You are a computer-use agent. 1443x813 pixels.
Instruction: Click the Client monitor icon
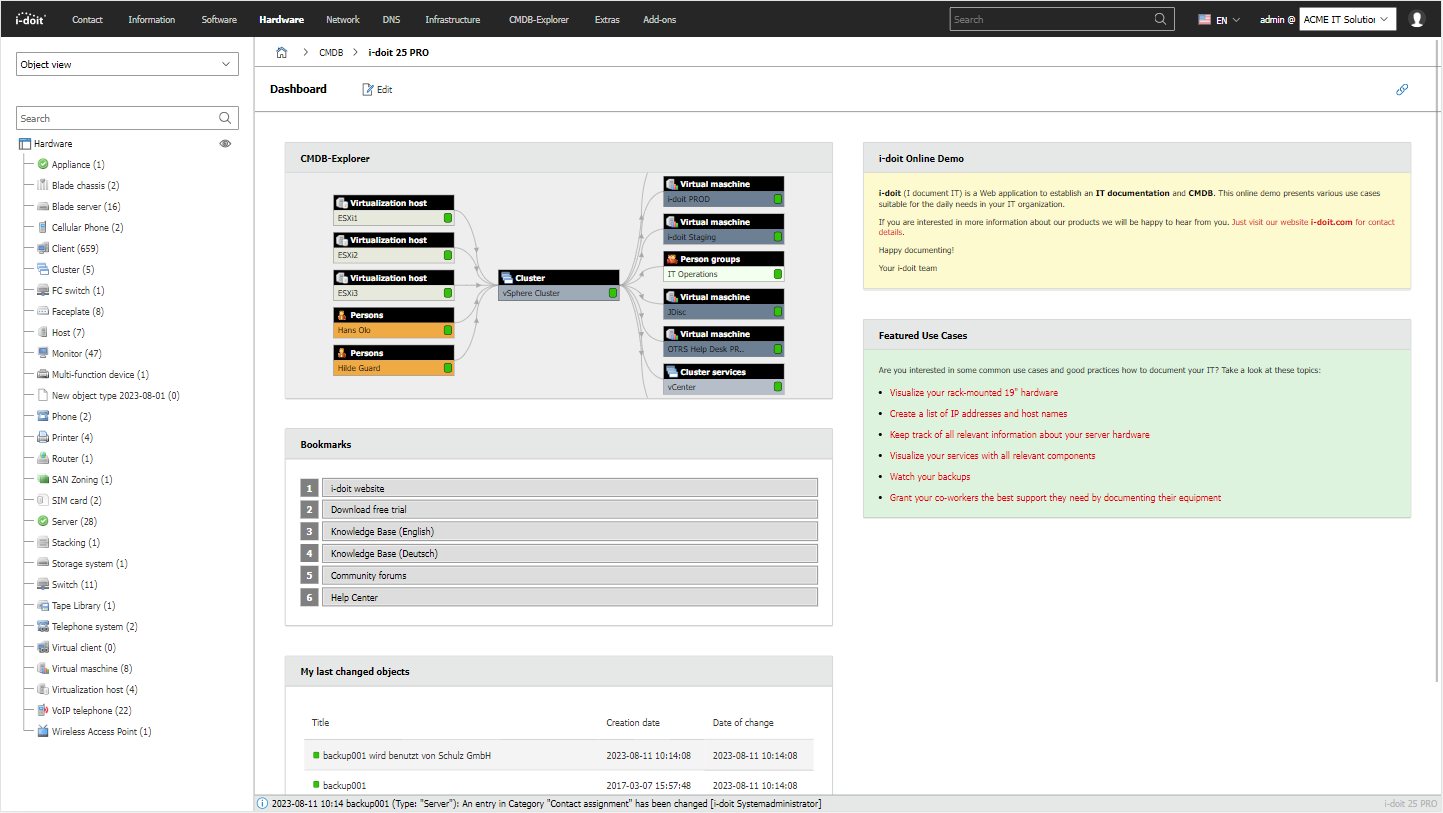tap(43, 248)
